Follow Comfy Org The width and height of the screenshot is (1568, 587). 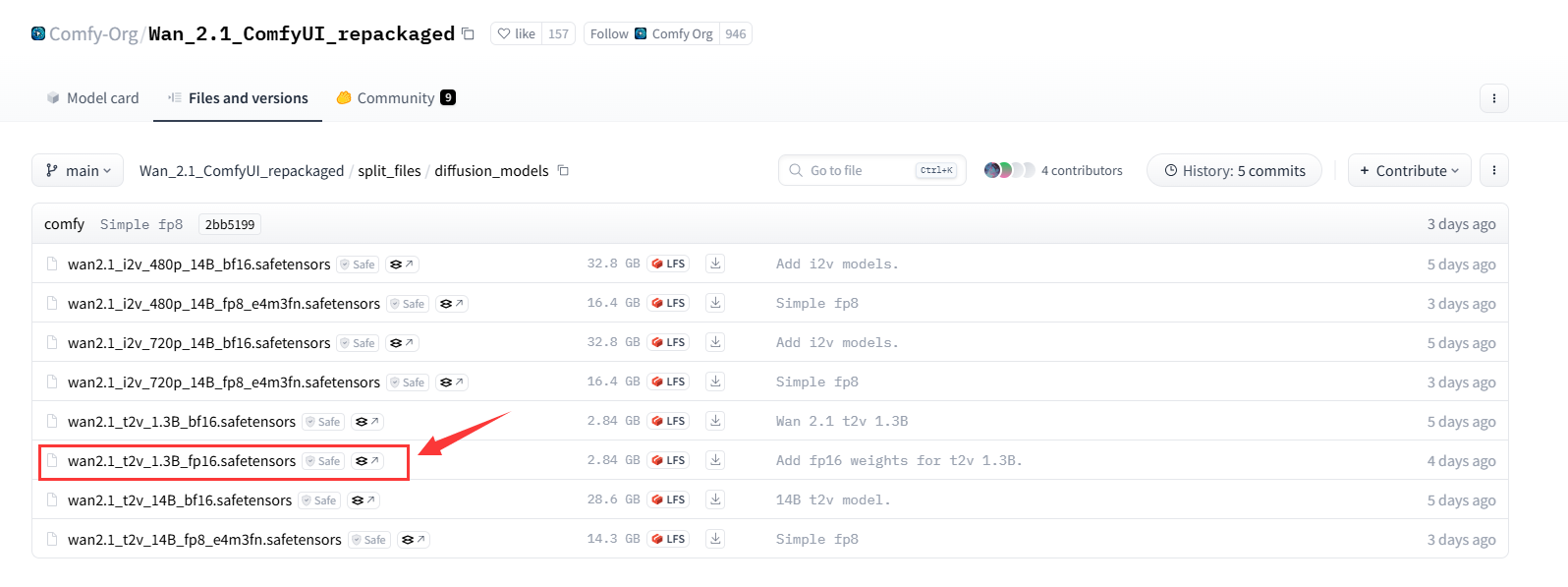point(651,33)
